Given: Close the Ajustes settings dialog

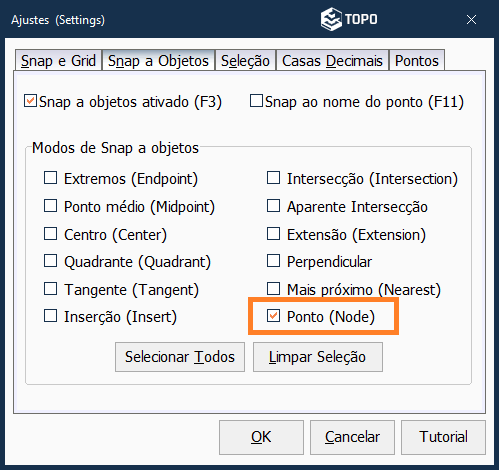Looking at the screenshot, I should 471,20.
